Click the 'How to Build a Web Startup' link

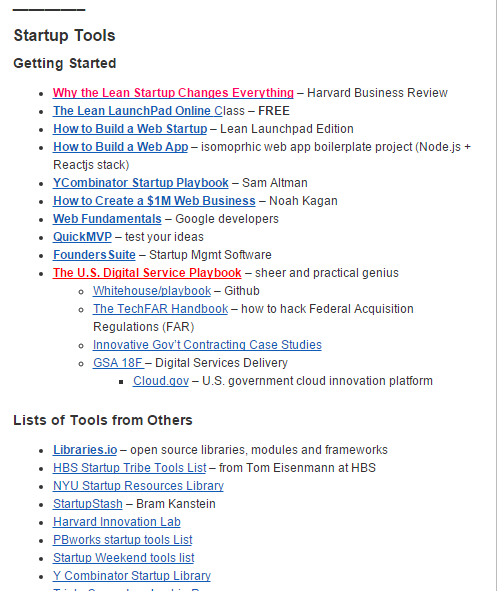(x=130, y=129)
